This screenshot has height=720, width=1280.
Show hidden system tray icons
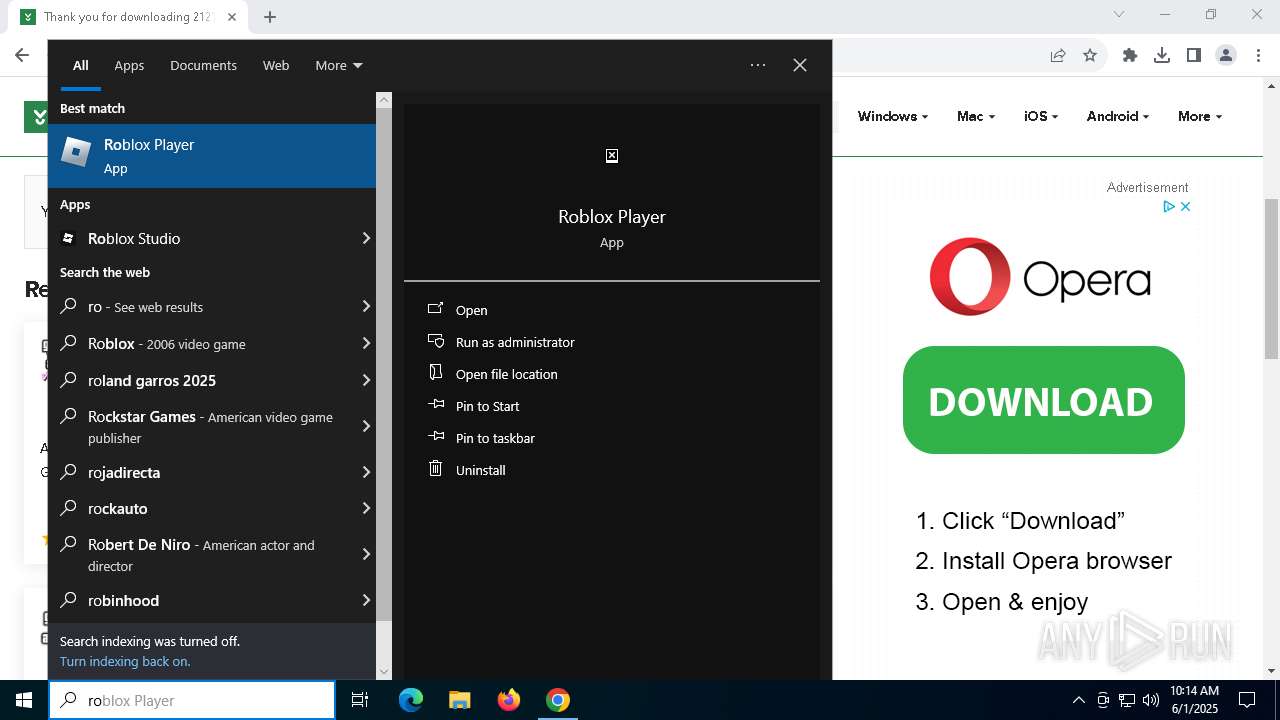pyautogui.click(x=1078, y=700)
